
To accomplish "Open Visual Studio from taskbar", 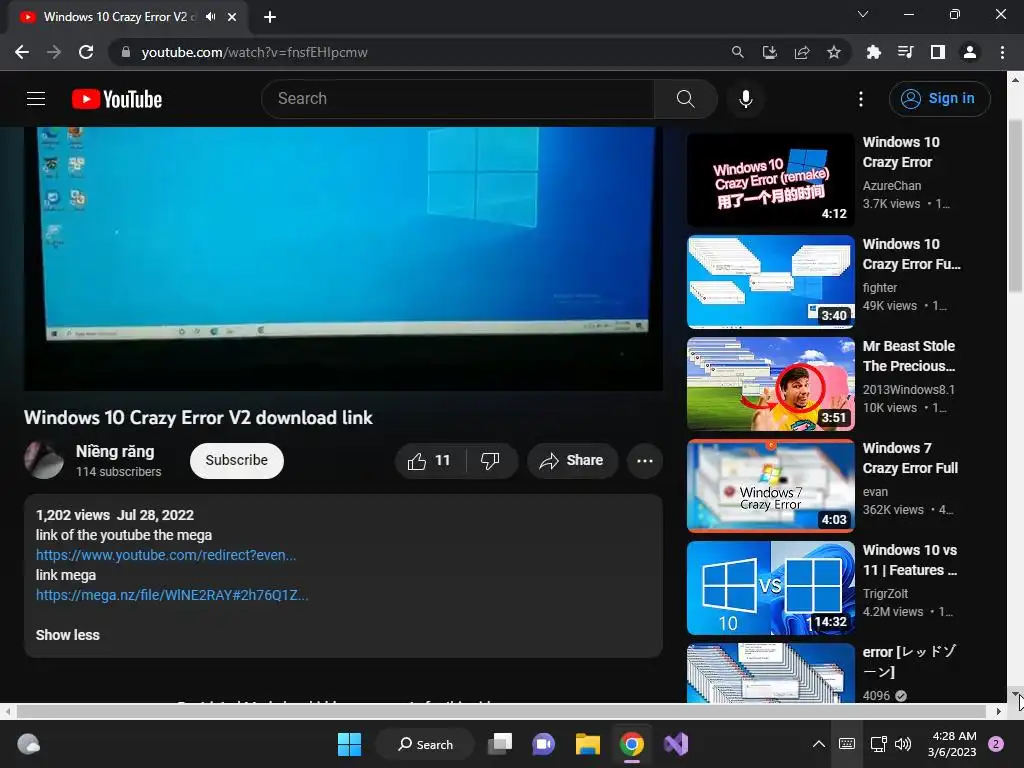I will [676, 744].
